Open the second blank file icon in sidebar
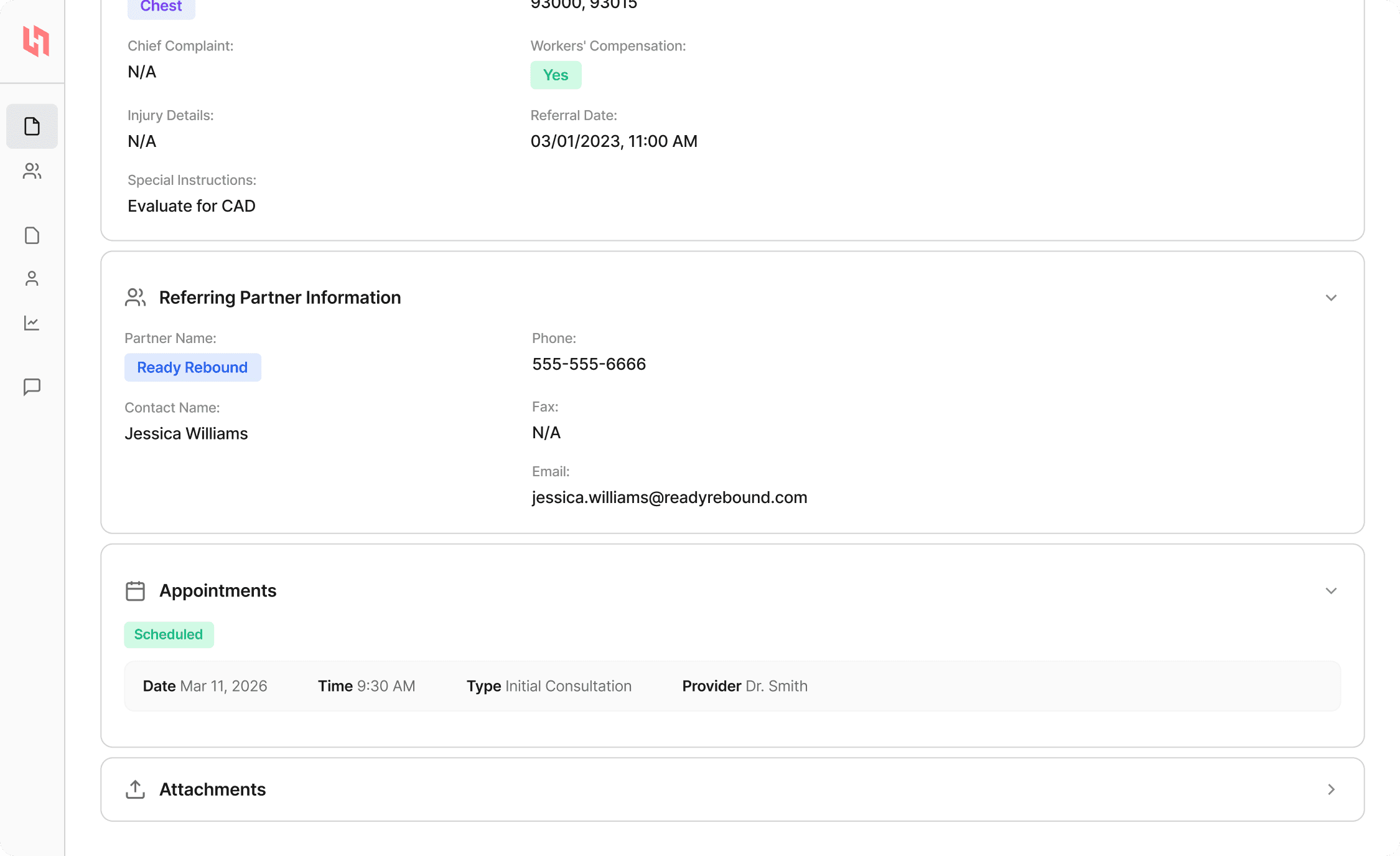The image size is (1400, 856). click(32, 235)
